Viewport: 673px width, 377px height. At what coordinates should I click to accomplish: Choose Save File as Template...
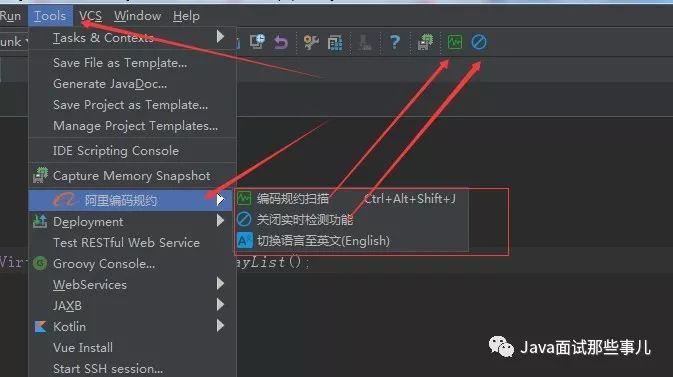point(132,63)
